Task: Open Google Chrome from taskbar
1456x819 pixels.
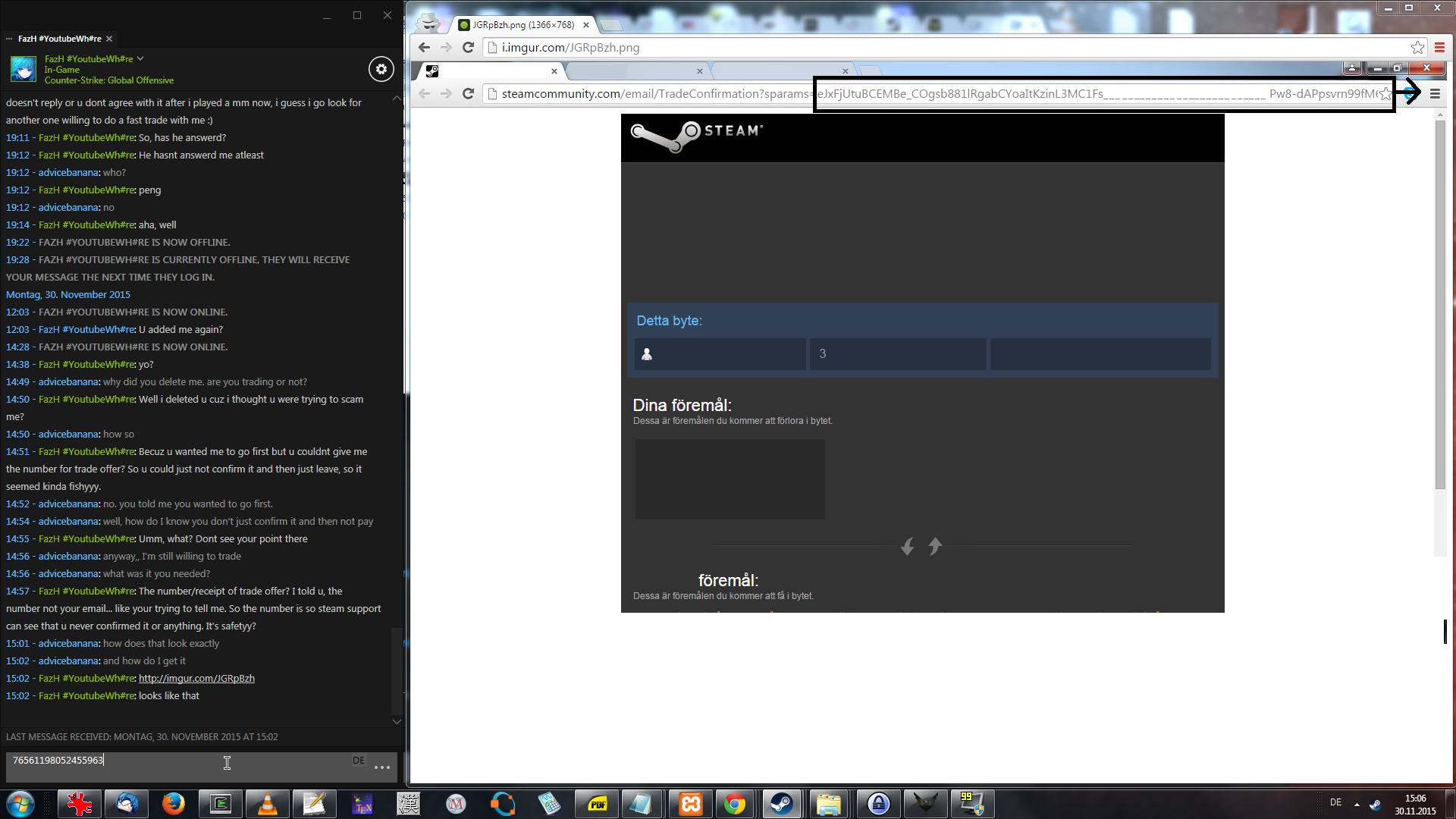Action: click(734, 804)
